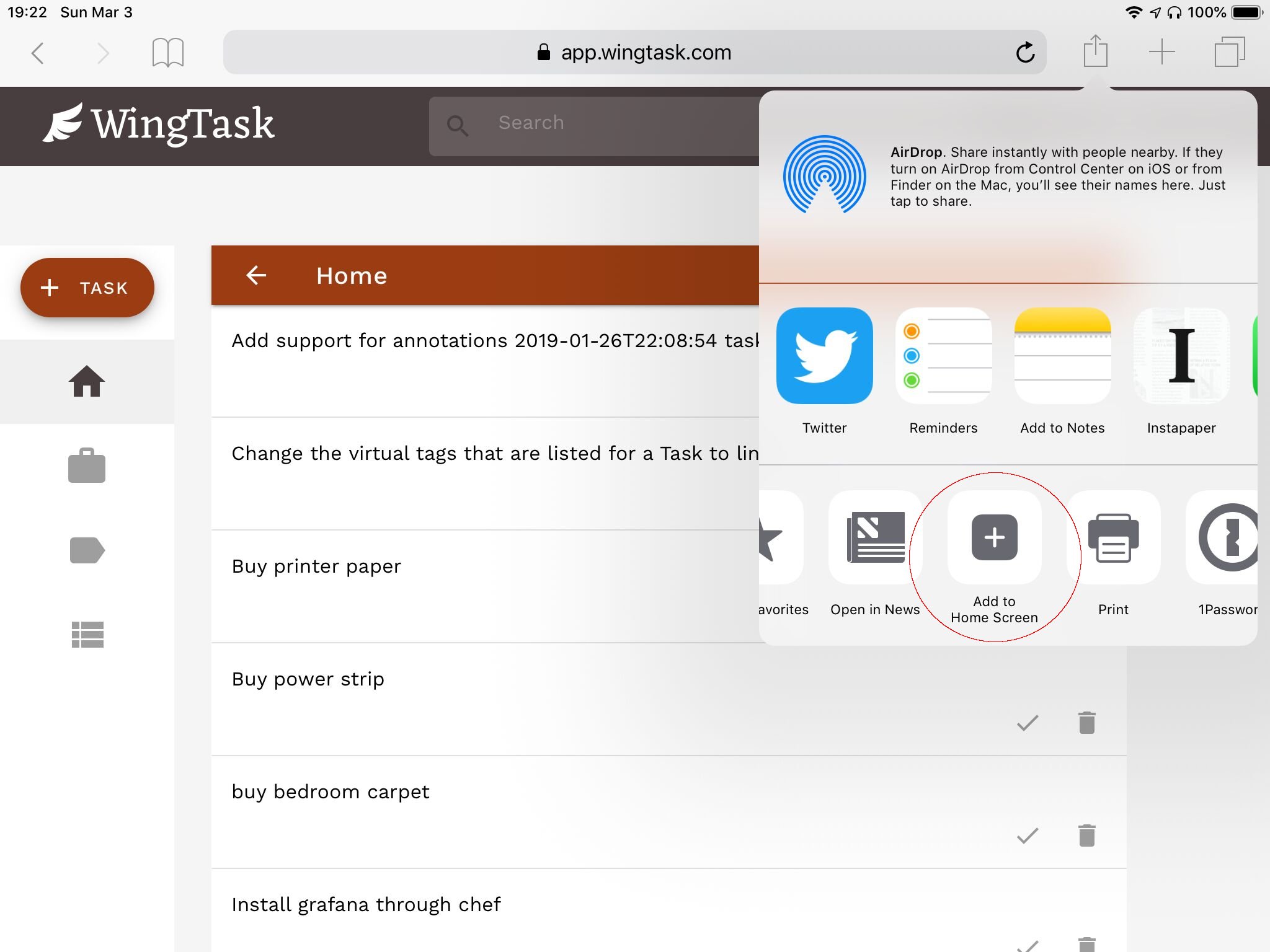Open the 'Buy printer paper' task

[x=485, y=586]
